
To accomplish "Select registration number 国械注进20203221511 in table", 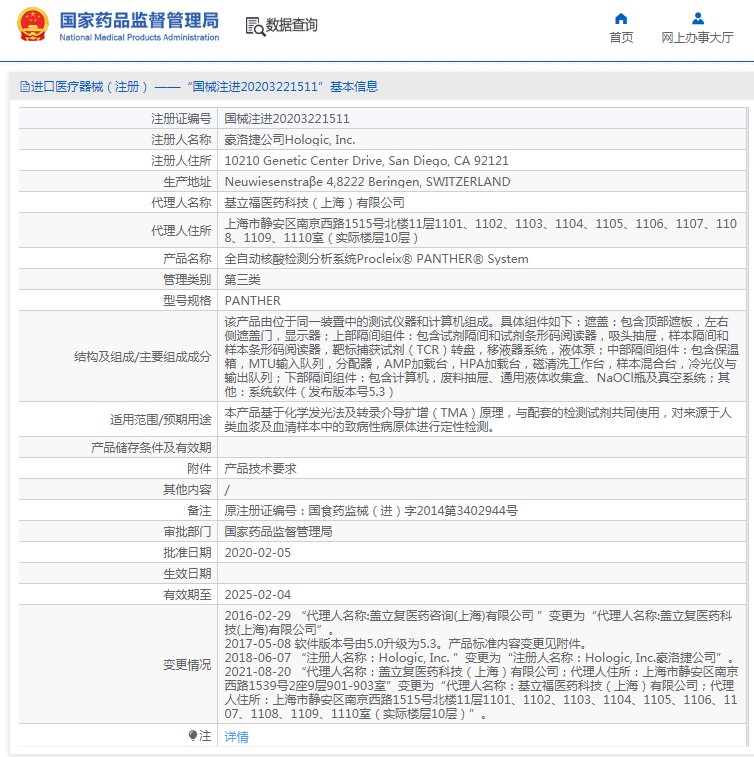I will point(287,119).
